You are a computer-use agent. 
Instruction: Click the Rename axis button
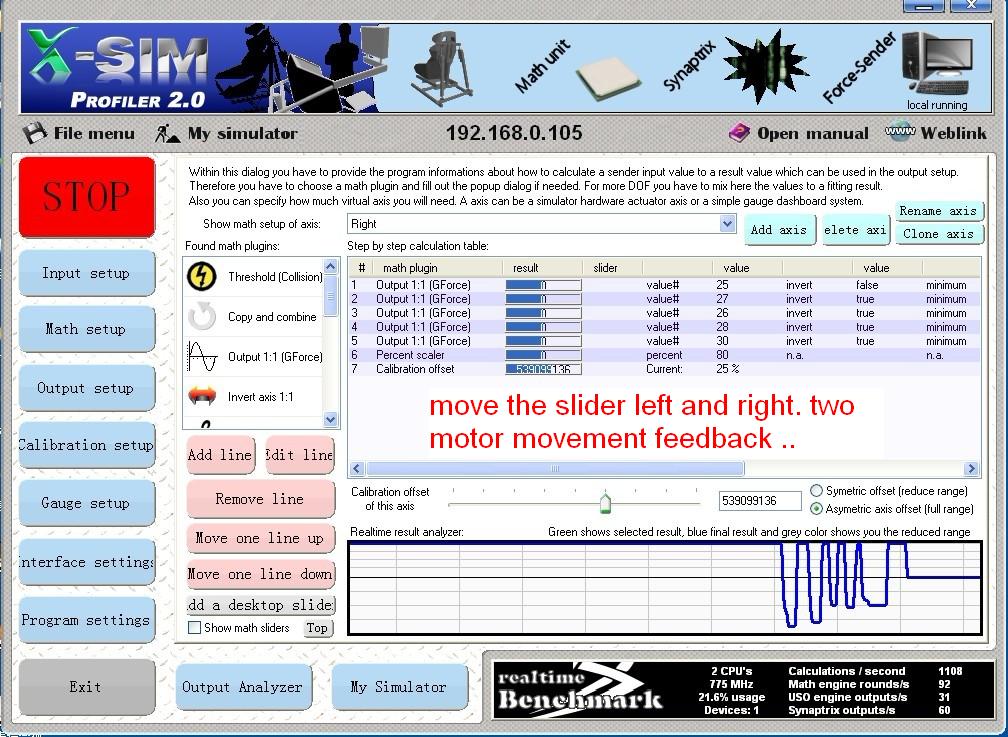pos(938,211)
